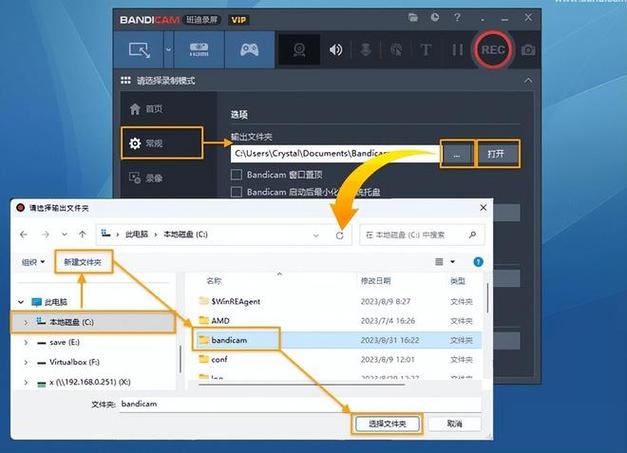Start recording with the REC button

[x=493, y=50]
